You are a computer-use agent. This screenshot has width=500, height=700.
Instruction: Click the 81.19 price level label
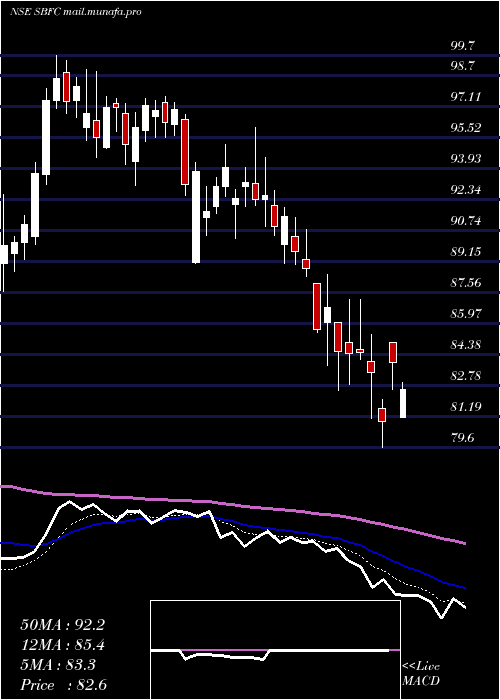[466, 407]
